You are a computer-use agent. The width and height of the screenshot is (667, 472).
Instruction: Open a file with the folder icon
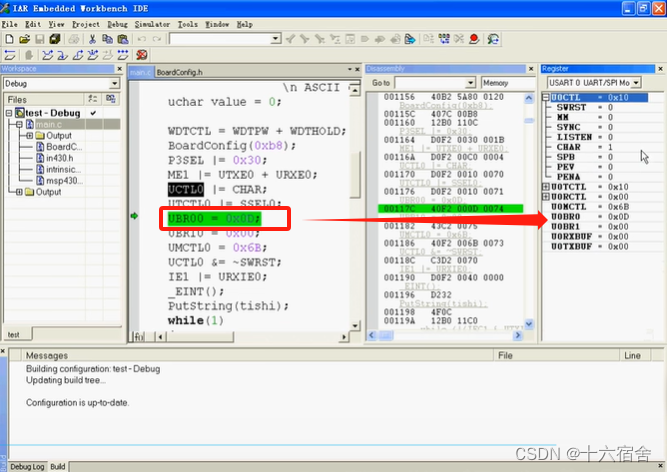(25, 39)
